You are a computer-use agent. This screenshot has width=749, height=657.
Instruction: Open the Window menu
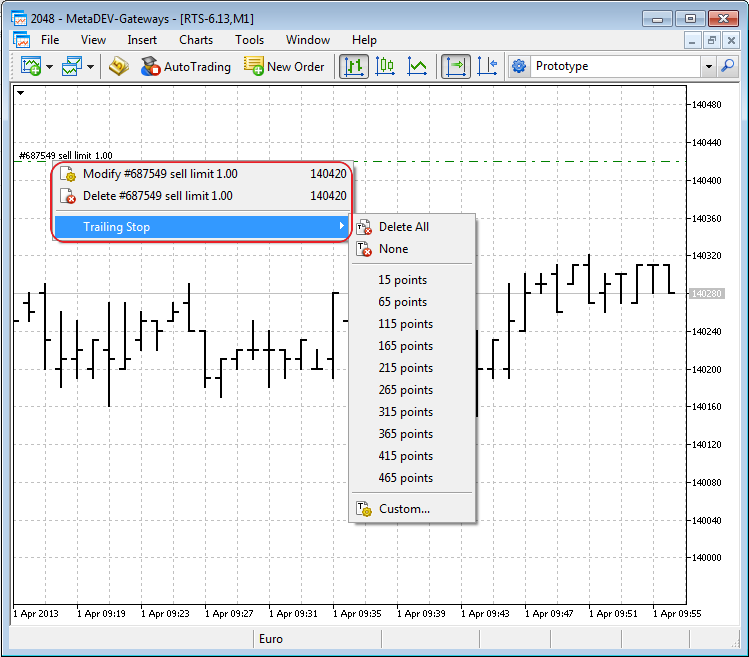308,40
